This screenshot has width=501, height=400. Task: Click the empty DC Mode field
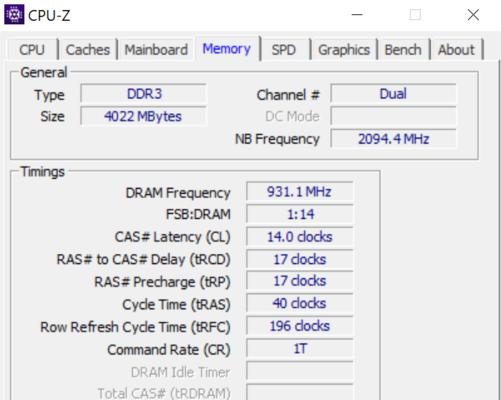(x=393, y=116)
